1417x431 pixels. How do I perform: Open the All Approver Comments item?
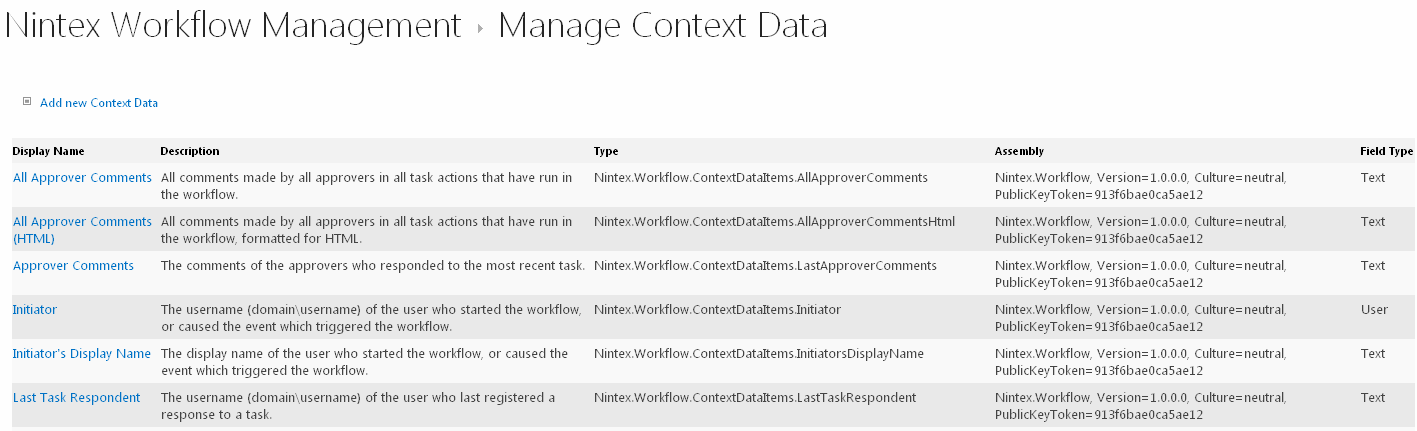(82, 178)
